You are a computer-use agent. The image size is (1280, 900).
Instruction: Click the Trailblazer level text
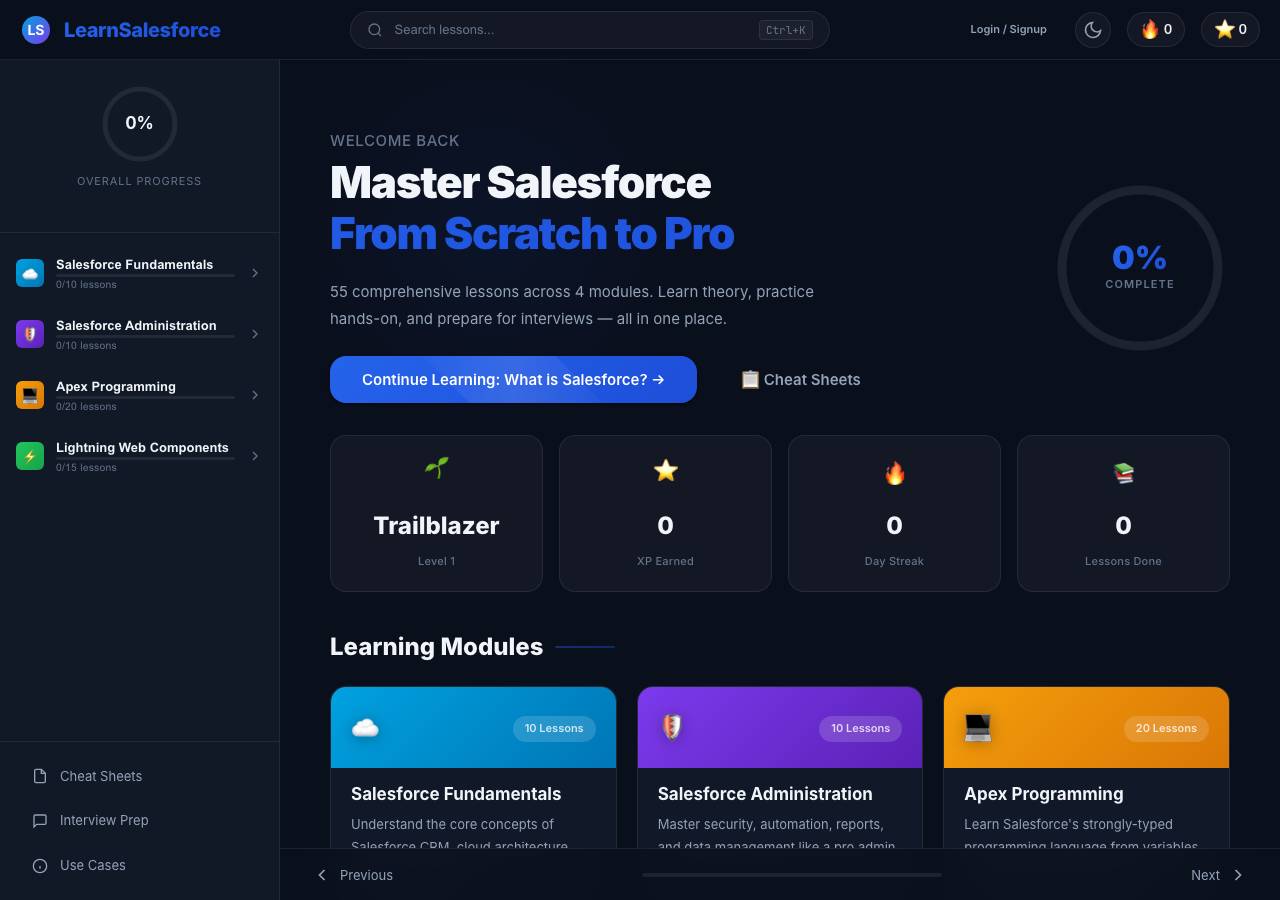click(436, 525)
